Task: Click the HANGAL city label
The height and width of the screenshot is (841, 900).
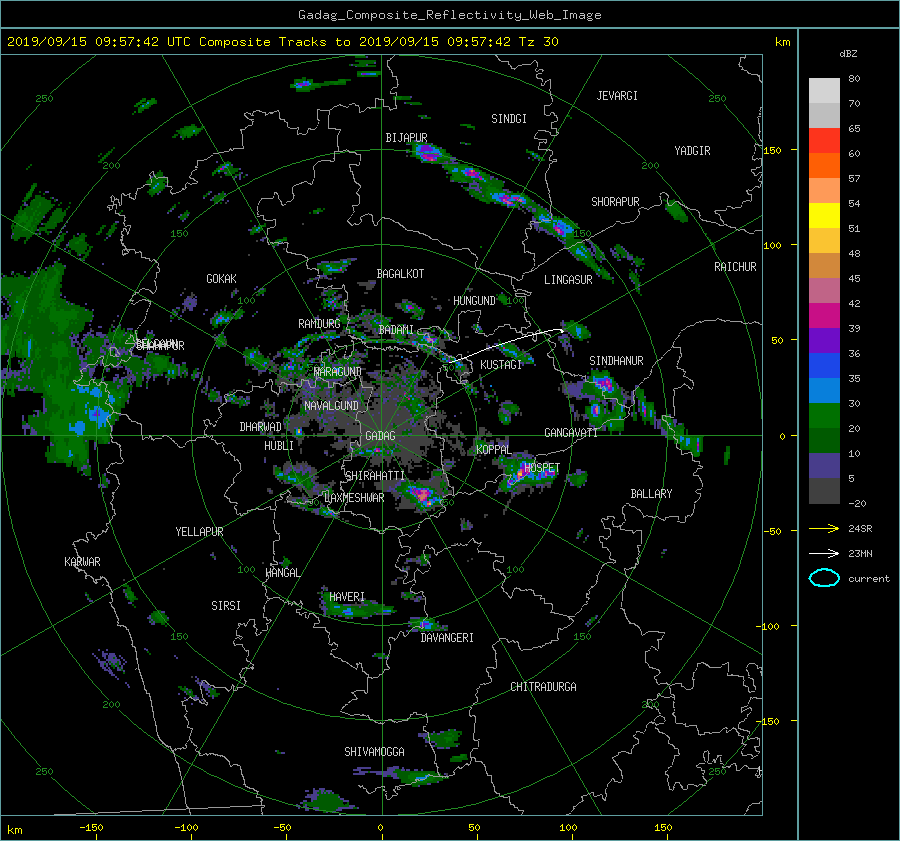Action: point(282,573)
